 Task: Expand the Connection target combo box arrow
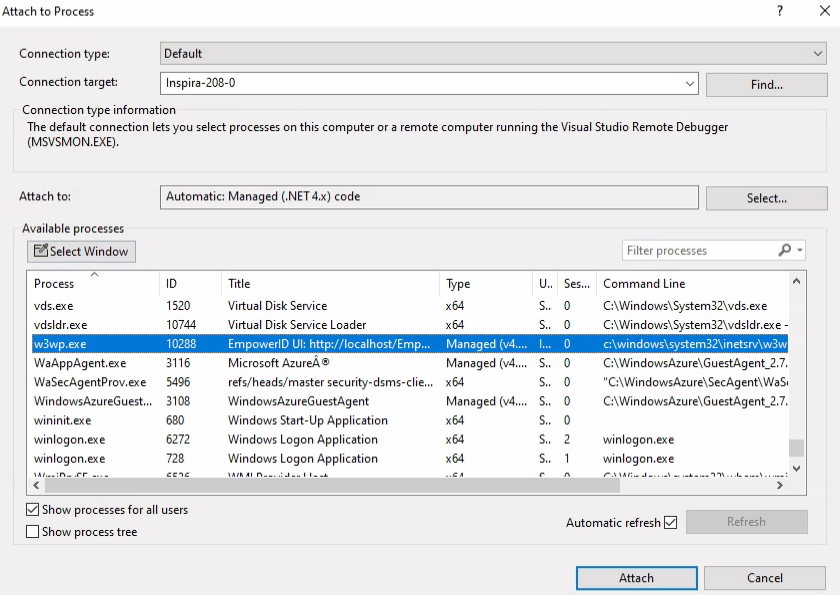click(689, 84)
